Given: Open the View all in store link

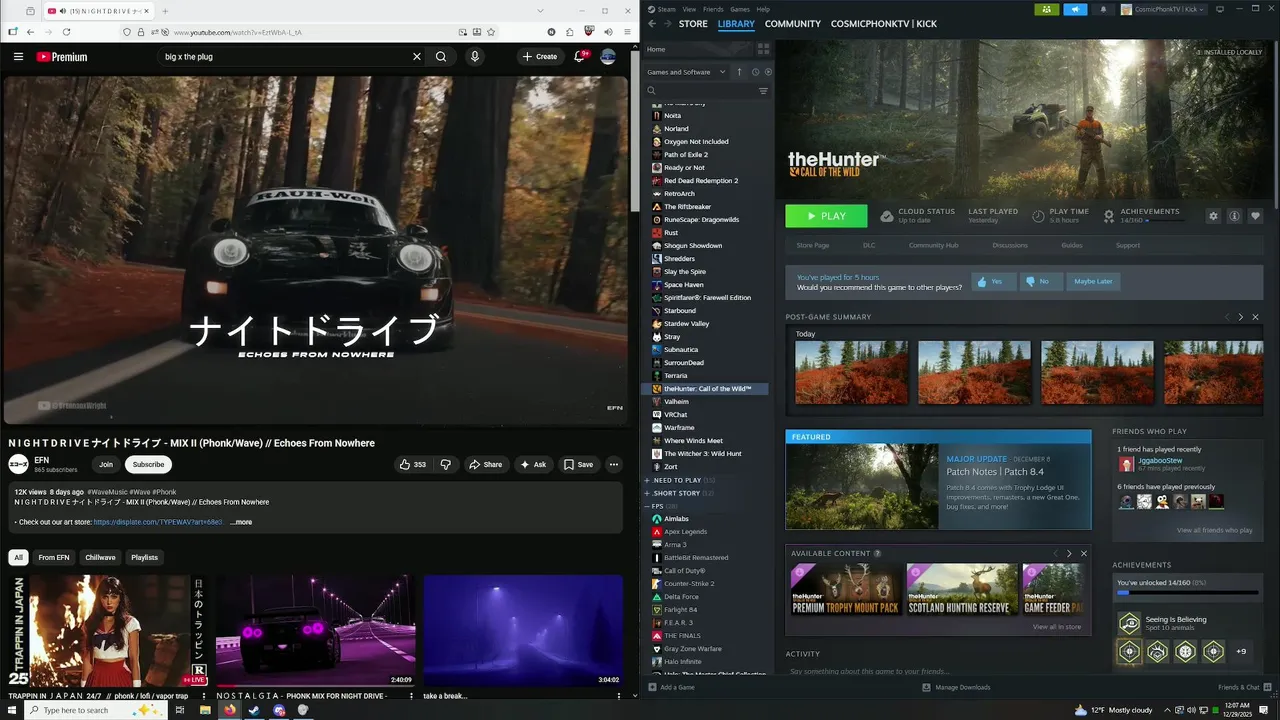Looking at the screenshot, I should coord(1057,627).
